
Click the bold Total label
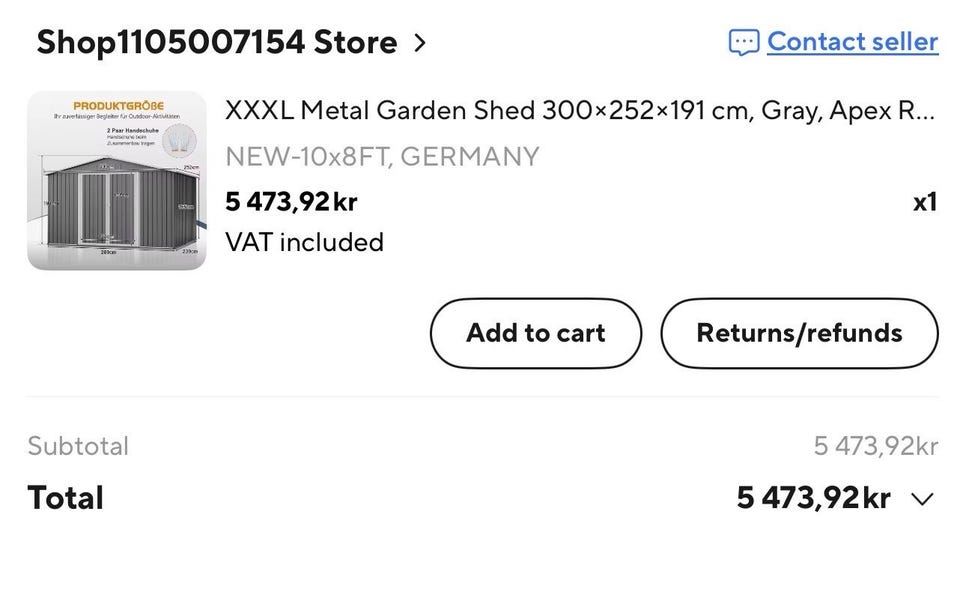coord(66,497)
